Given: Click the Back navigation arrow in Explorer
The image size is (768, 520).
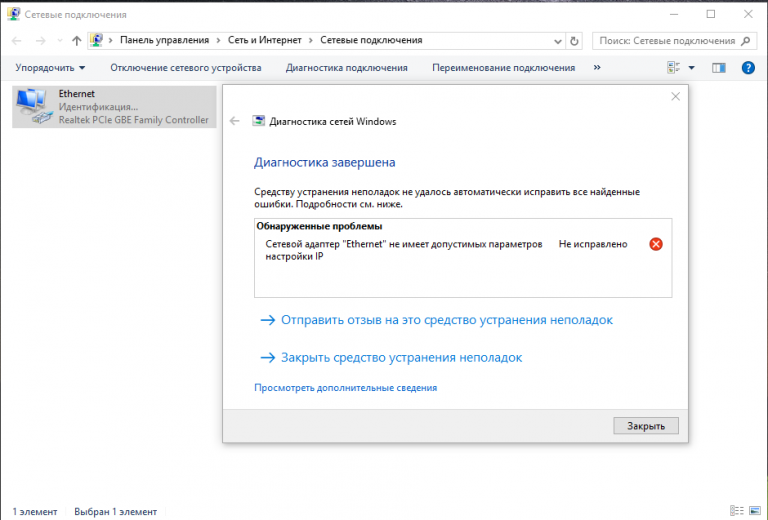Looking at the screenshot, I should pyautogui.click(x=16, y=41).
